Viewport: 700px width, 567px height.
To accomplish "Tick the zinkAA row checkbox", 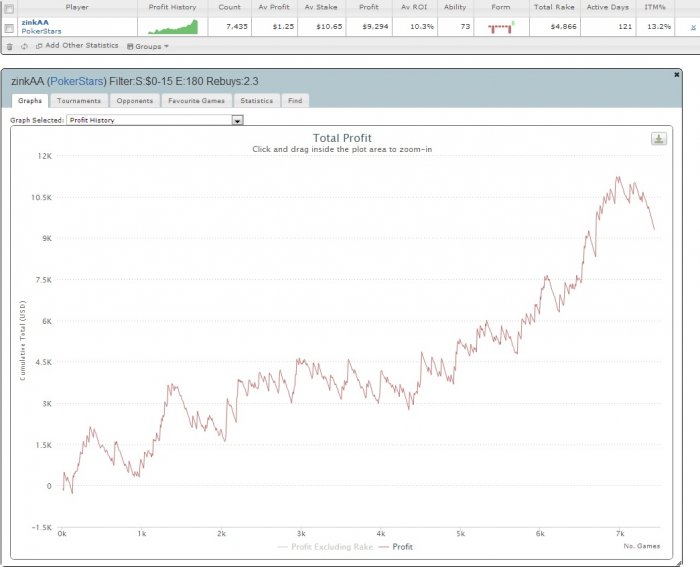I will 9,28.
